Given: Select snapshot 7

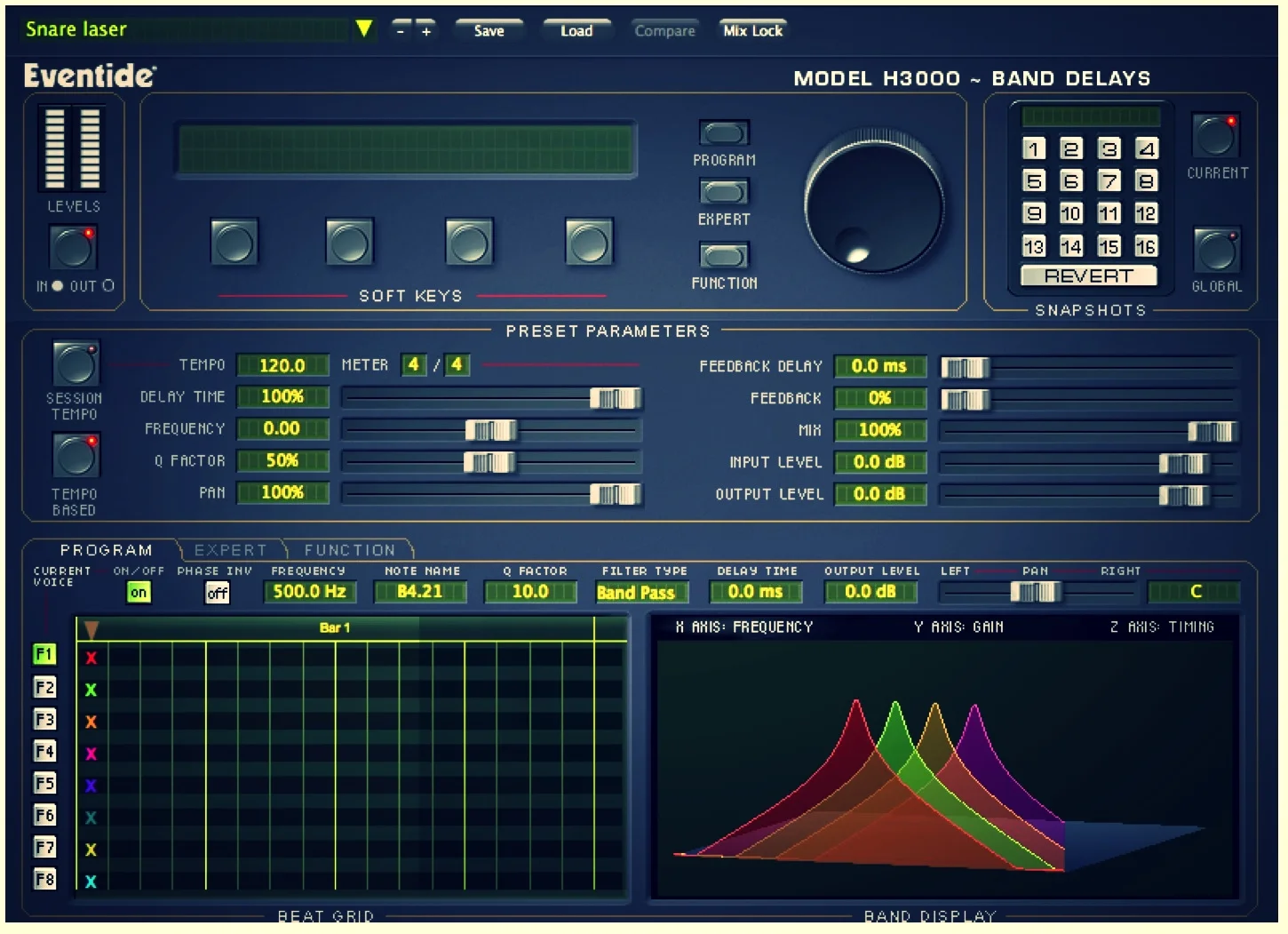Looking at the screenshot, I should 1109,181.
